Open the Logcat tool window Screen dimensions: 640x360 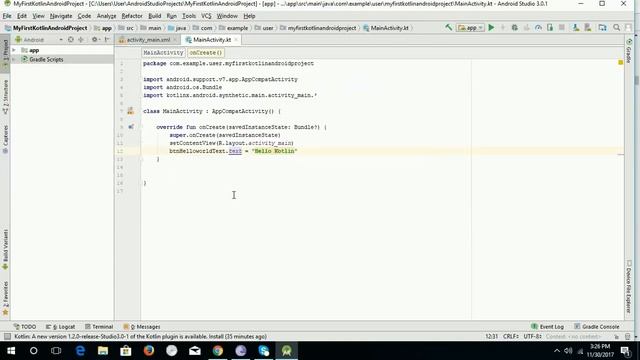pos(60,327)
